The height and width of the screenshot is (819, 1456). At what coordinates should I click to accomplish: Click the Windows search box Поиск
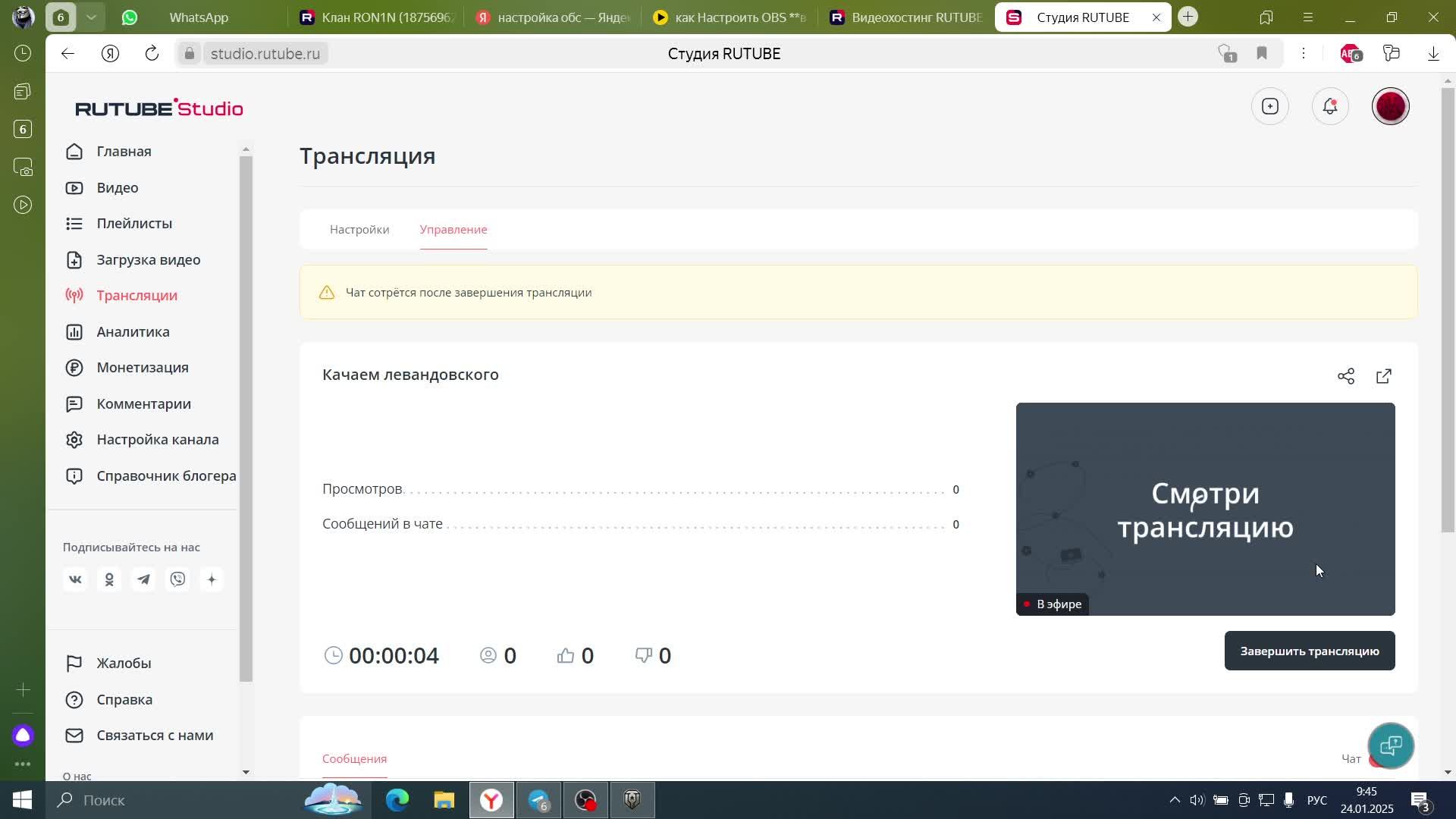tap(174, 801)
